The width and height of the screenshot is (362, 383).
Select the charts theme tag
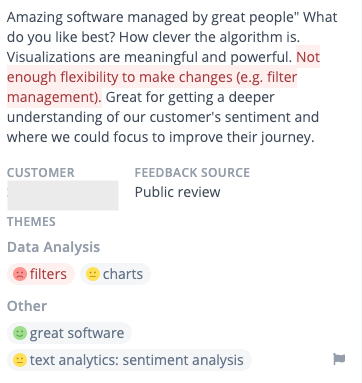pos(115,274)
